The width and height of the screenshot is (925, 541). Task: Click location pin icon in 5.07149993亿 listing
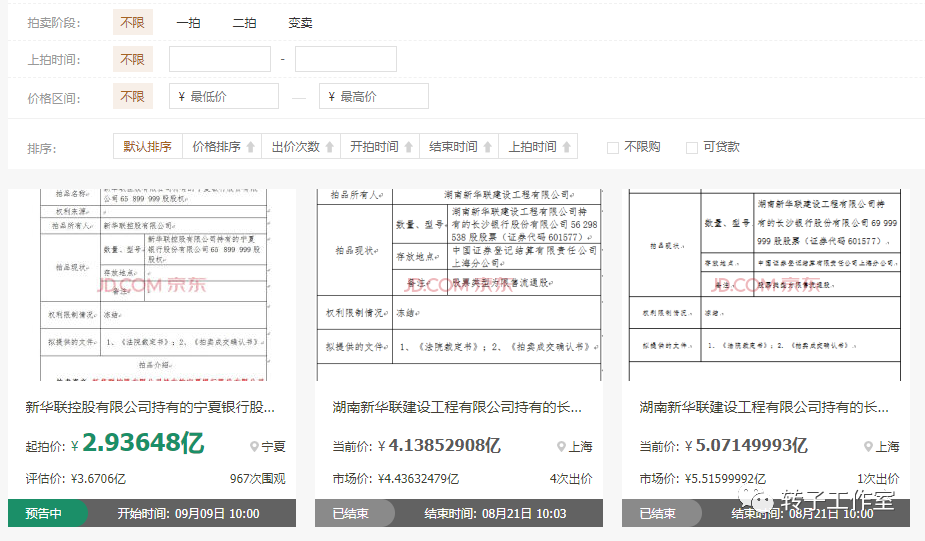[x=868, y=447]
